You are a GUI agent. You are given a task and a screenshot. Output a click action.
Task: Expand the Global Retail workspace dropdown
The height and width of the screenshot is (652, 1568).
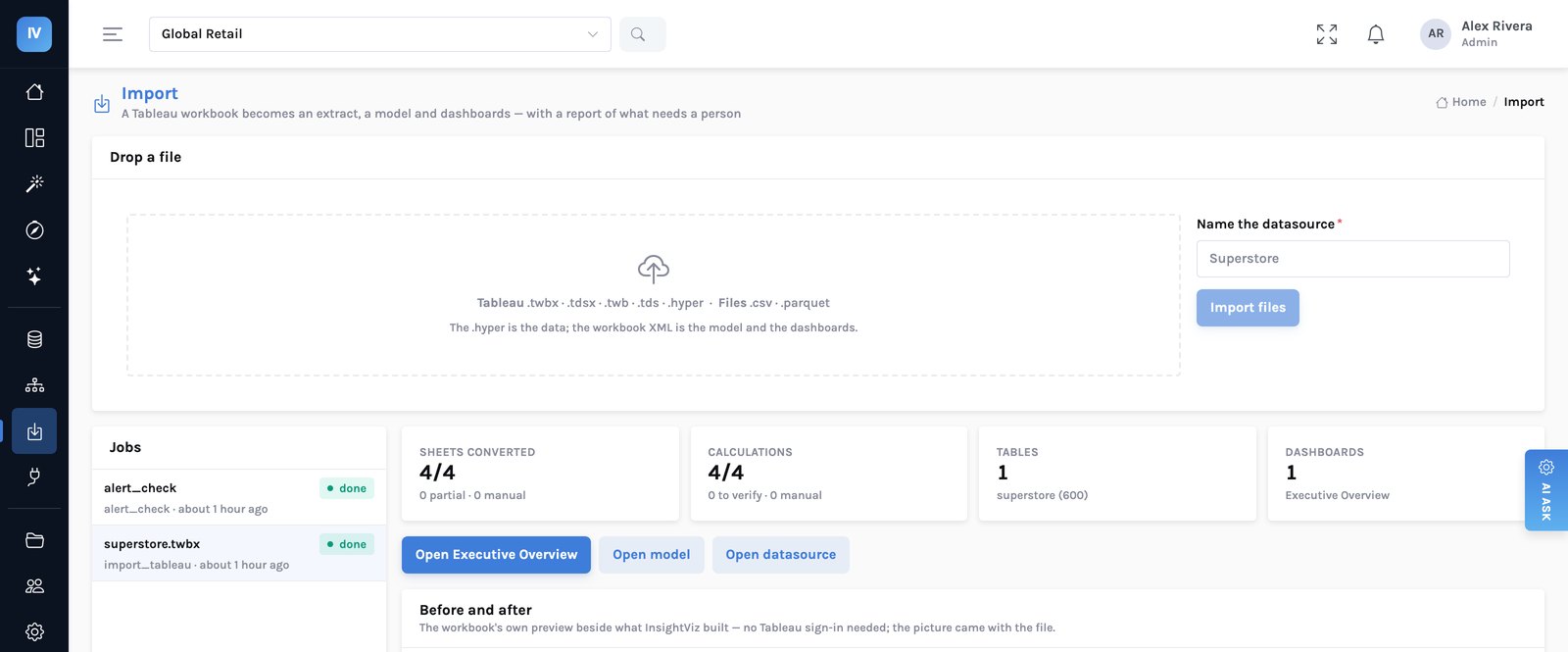[380, 34]
